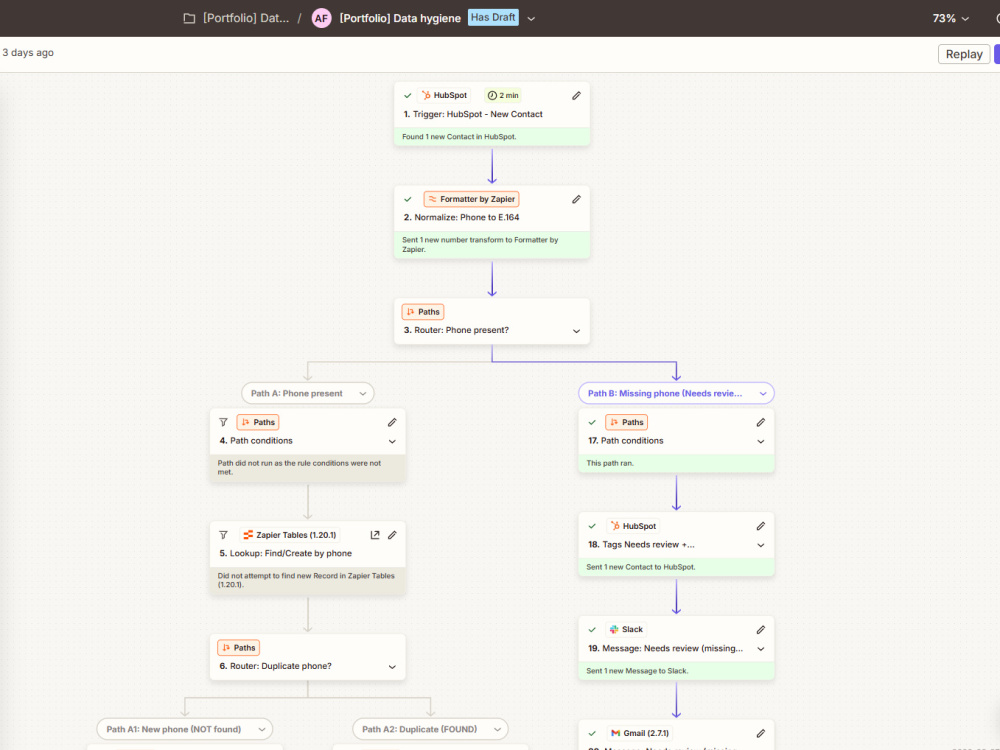Select step 2 Normalize: Phone to E.164
This screenshot has height=750, width=1000.
(492, 222)
